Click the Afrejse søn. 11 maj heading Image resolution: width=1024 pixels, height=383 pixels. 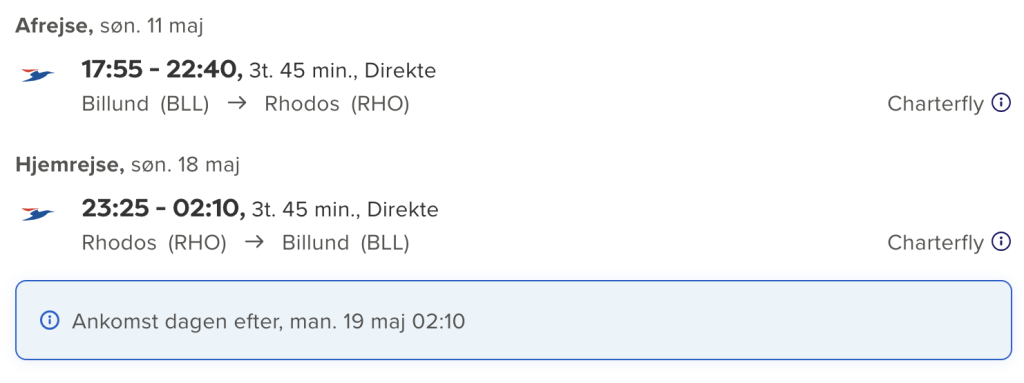(x=110, y=26)
